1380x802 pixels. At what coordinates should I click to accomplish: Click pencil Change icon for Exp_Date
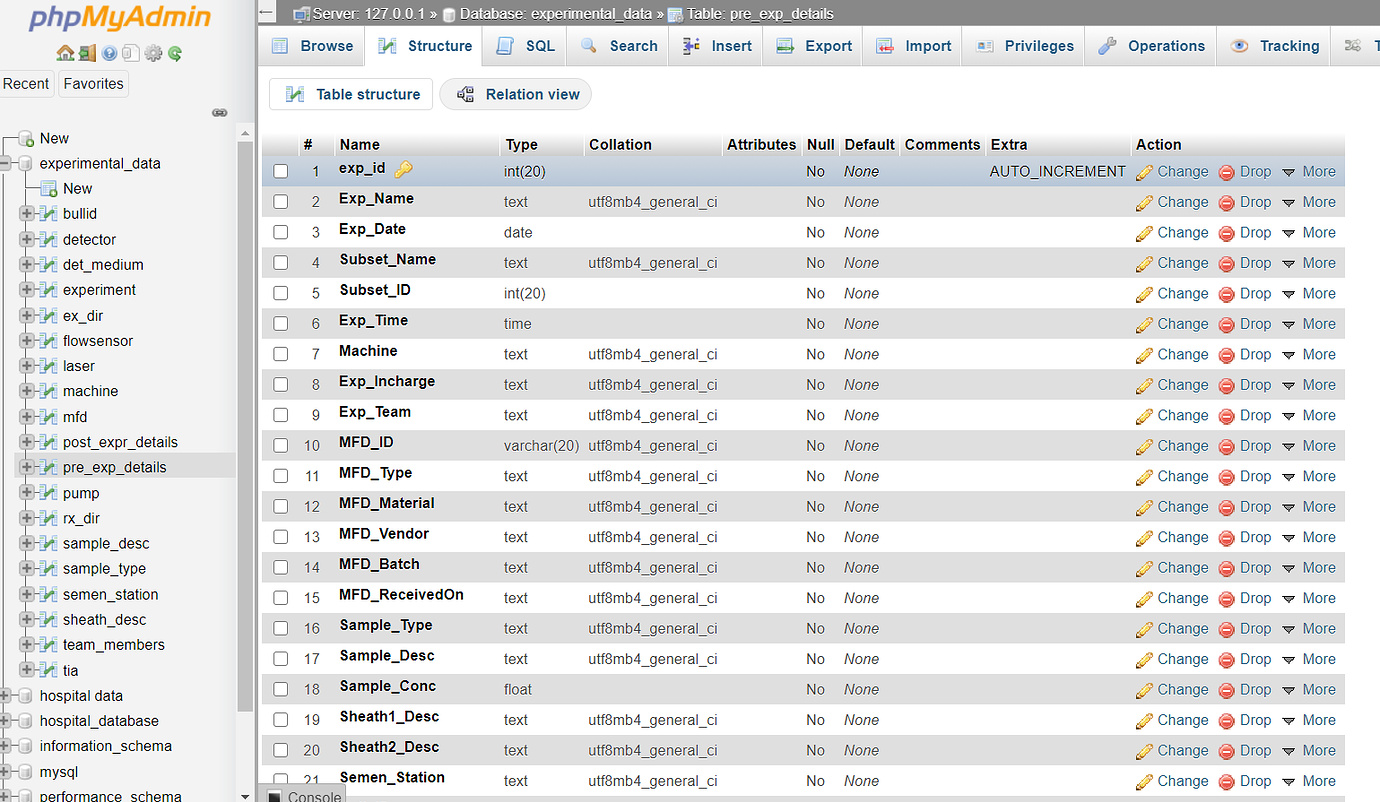point(1144,233)
